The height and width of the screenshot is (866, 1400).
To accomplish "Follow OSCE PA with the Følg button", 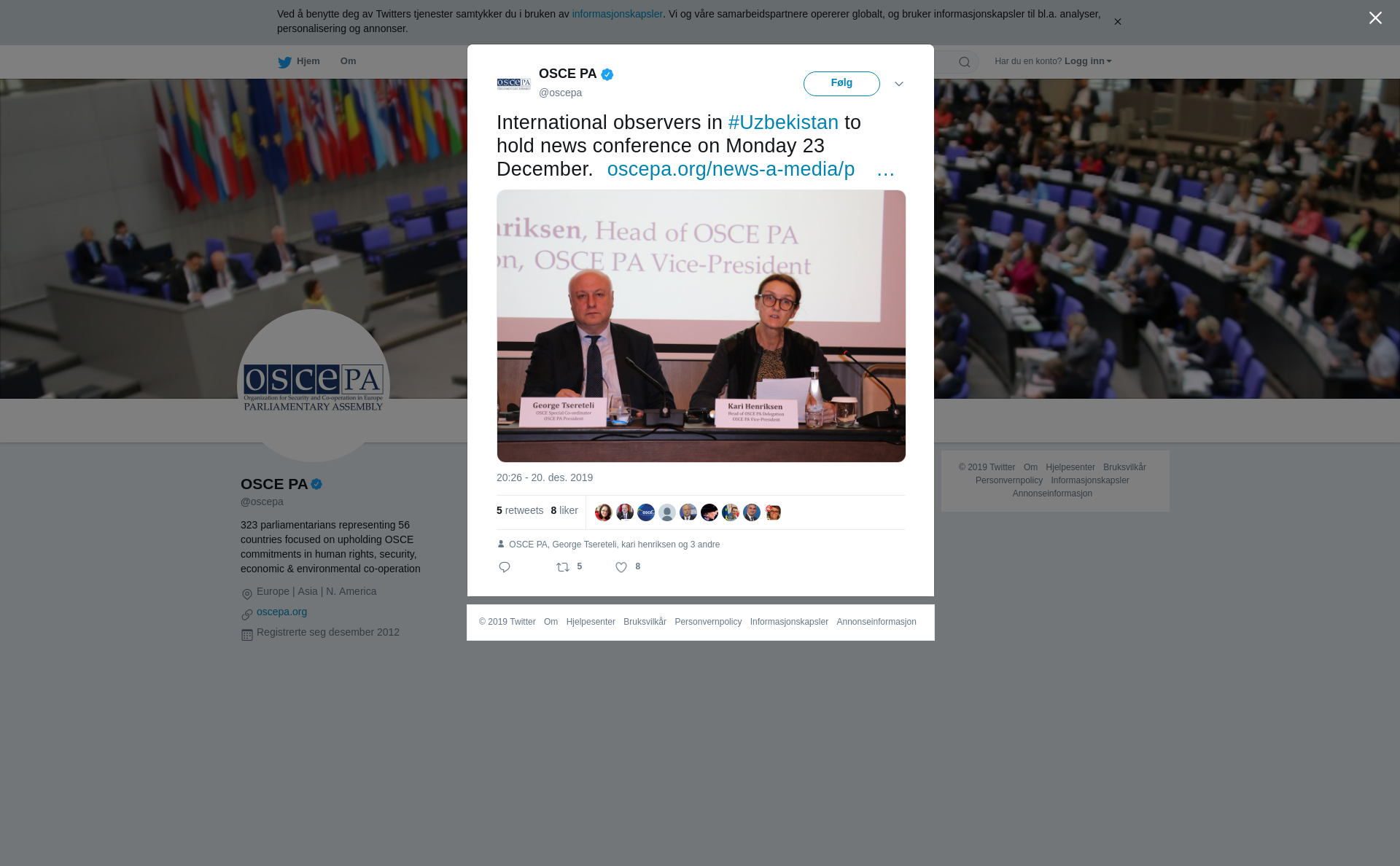I will [841, 84].
